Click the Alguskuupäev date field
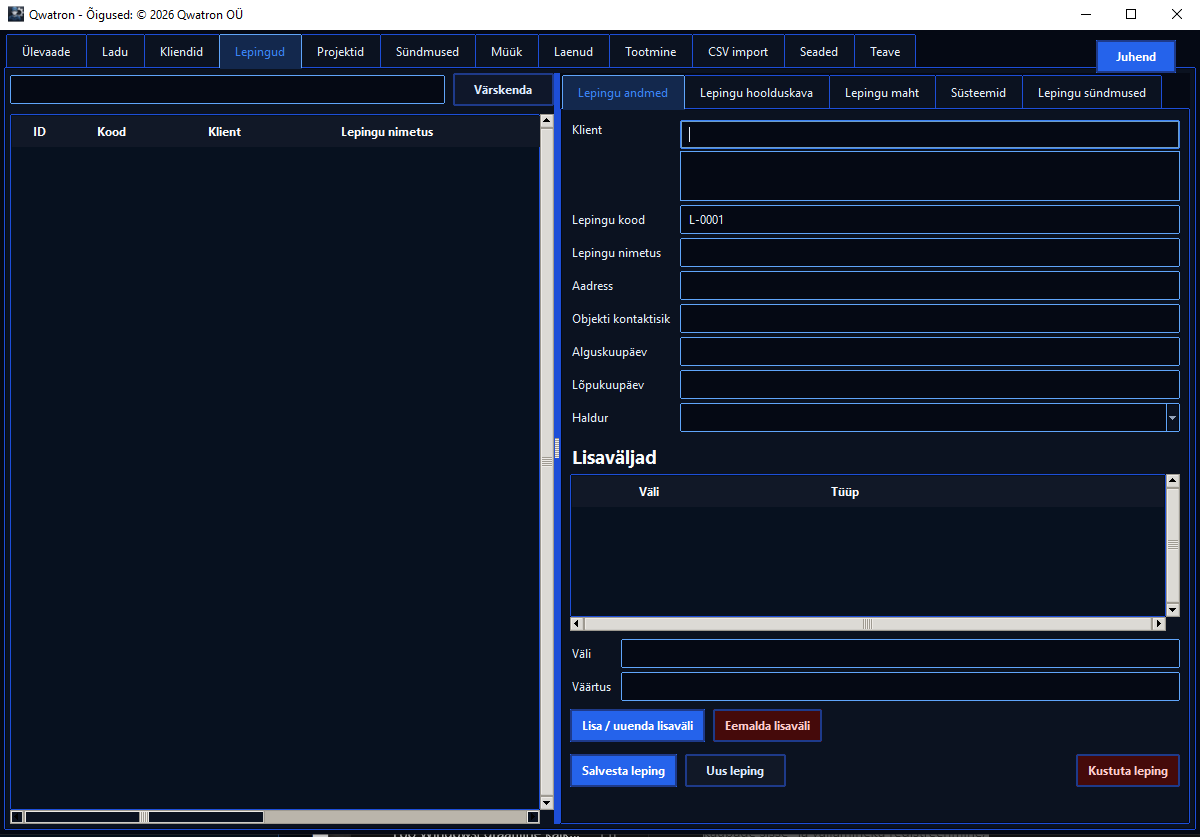Screen dimensions: 1200x837 (930, 352)
